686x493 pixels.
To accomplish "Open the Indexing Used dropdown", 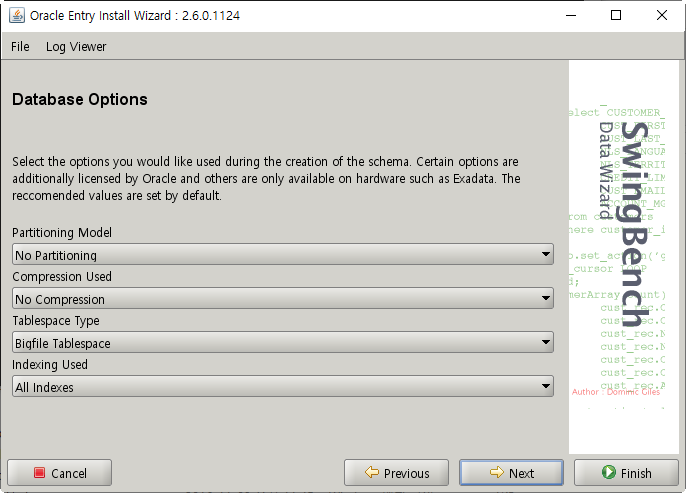I will [x=283, y=386].
